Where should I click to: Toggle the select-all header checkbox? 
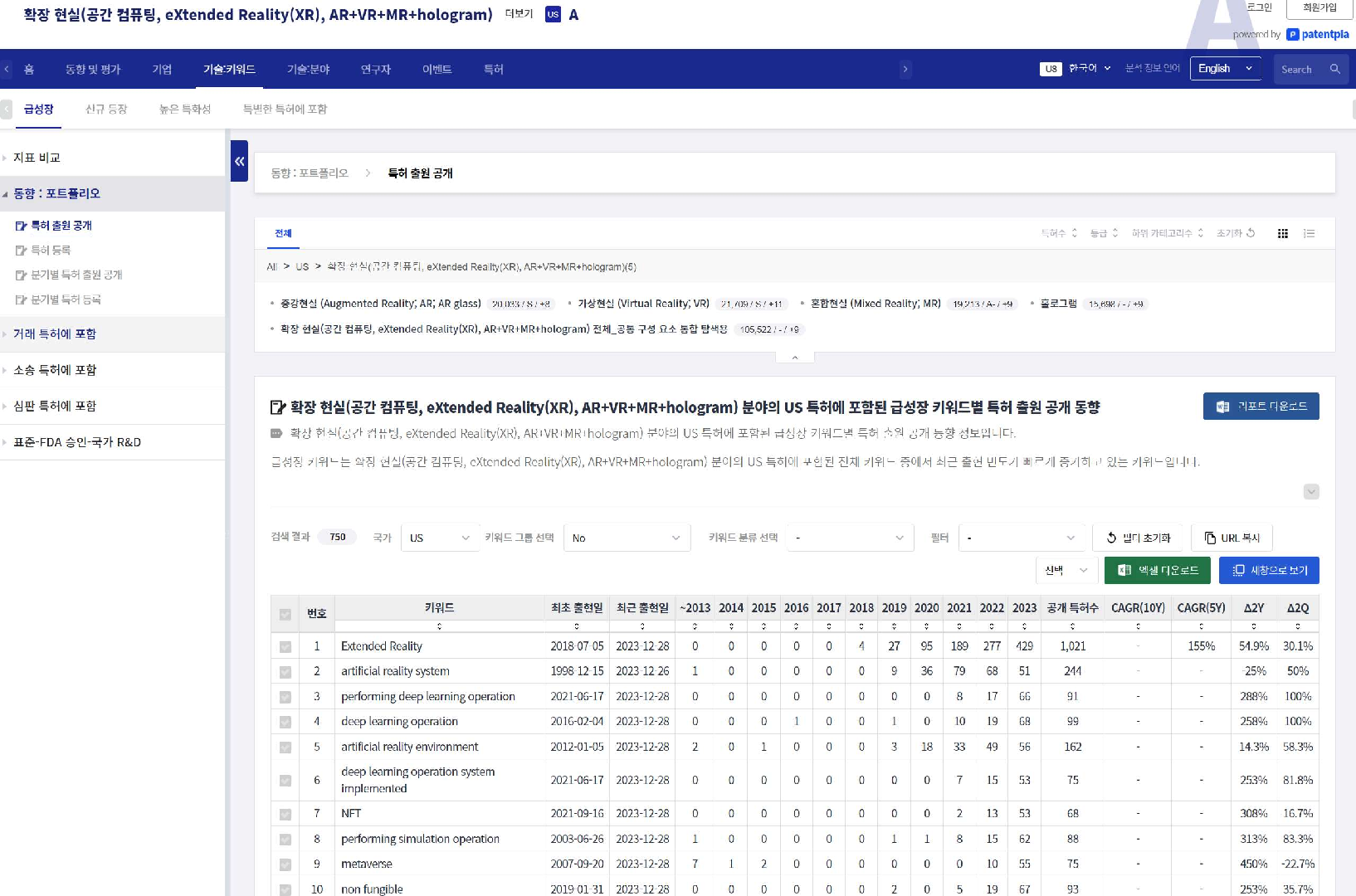coord(285,615)
